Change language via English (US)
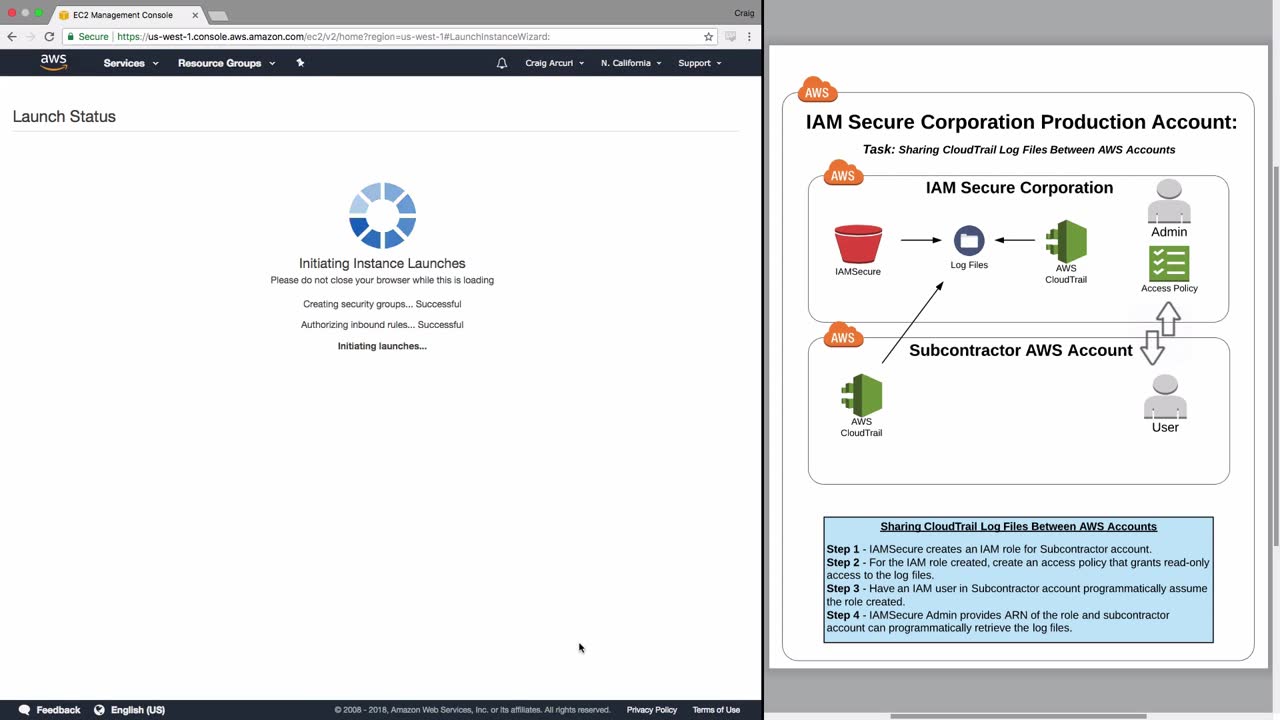 (129, 710)
